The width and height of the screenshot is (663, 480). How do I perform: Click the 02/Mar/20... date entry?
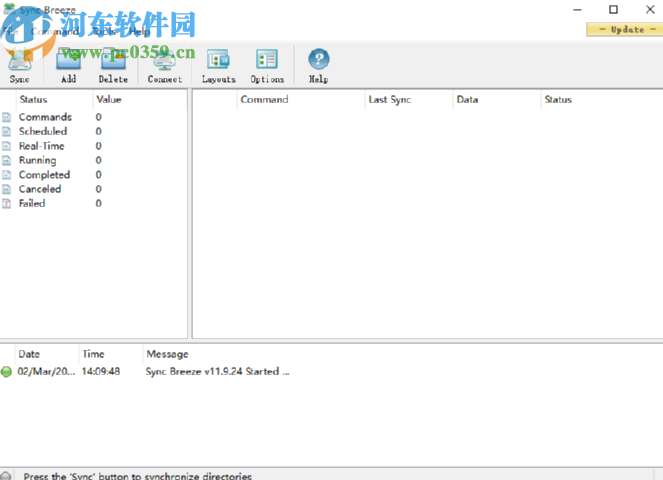(46, 372)
